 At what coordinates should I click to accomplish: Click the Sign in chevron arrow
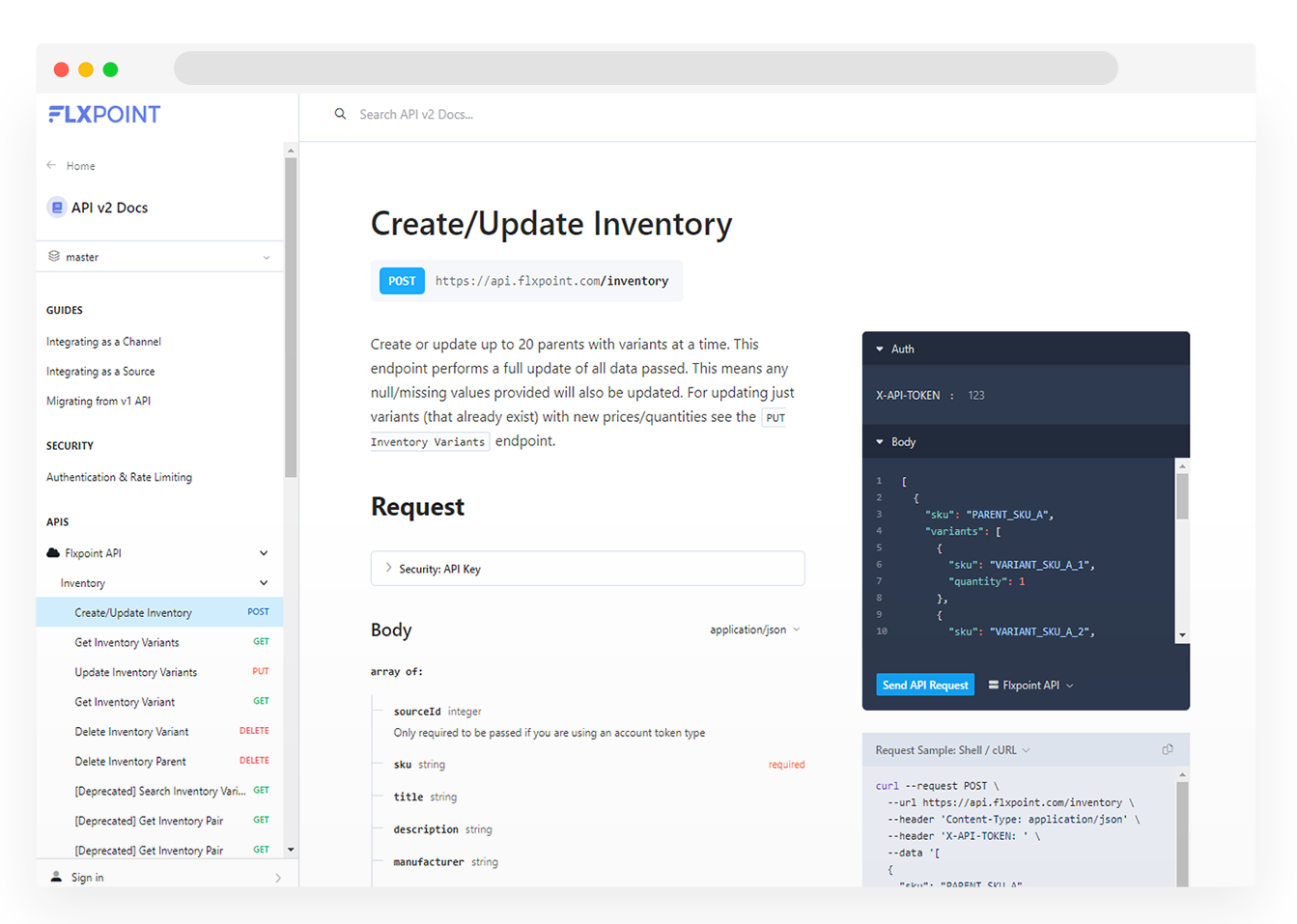point(278,878)
